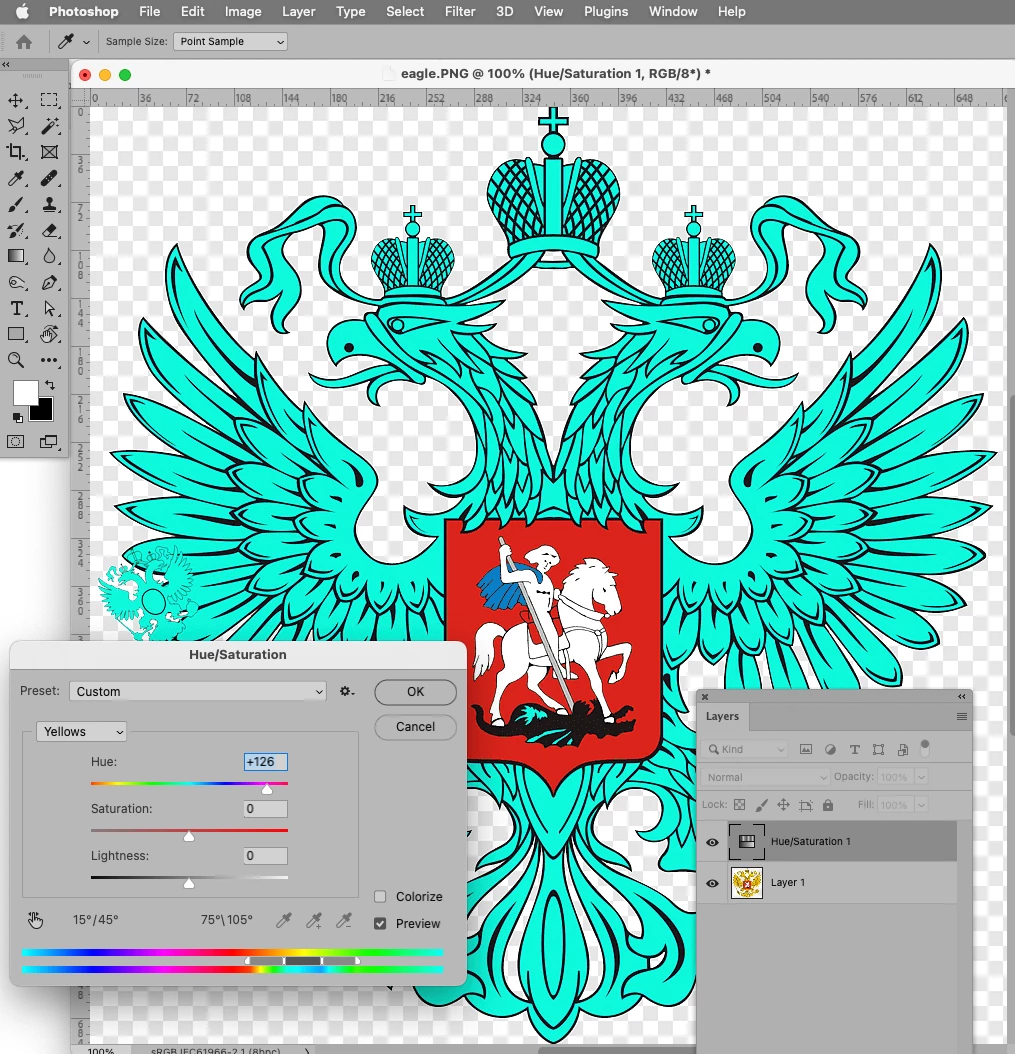Image resolution: width=1015 pixels, height=1054 pixels.
Task: Click the Home icon in options bar
Action: (x=24, y=42)
